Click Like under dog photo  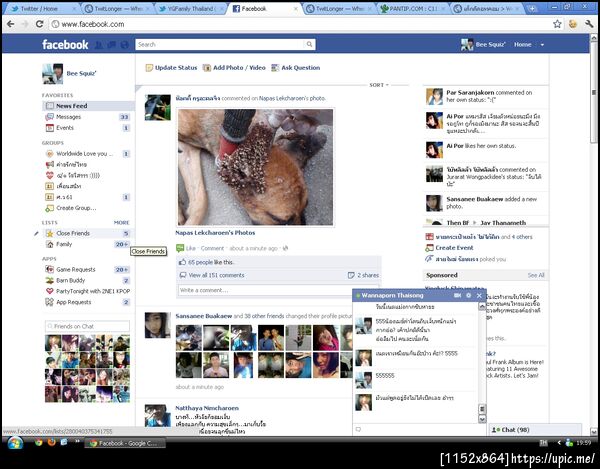(x=191, y=248)
